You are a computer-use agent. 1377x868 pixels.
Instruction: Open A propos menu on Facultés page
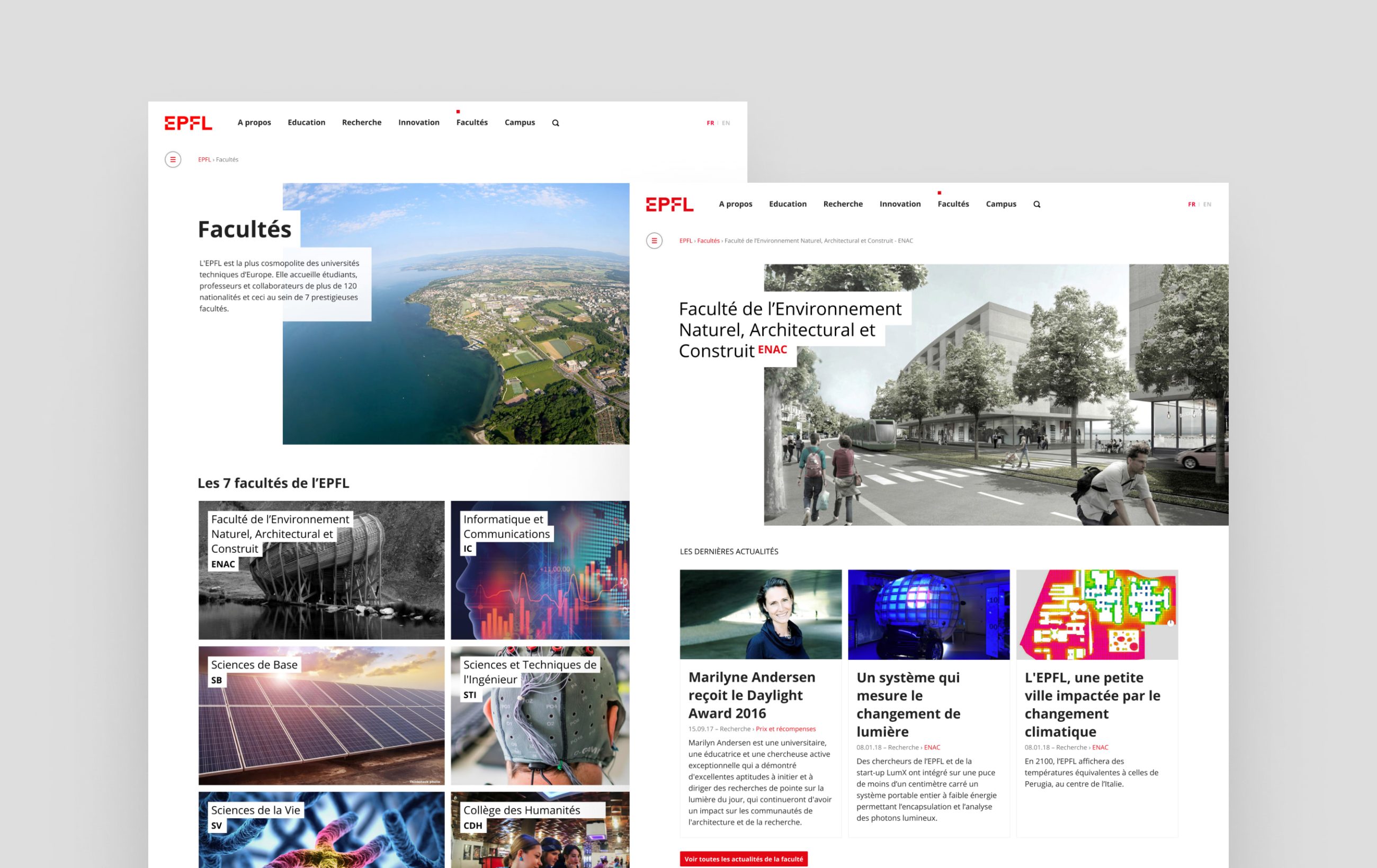point(254,122)
